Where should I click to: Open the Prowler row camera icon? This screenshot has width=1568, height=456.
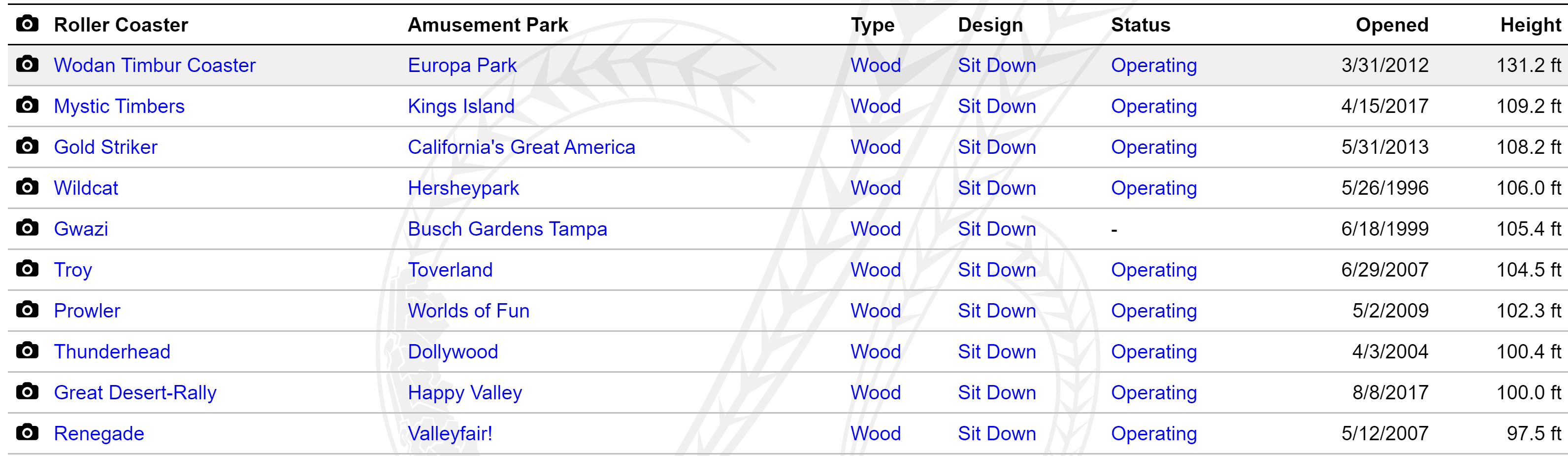click(x=27, y=309)
